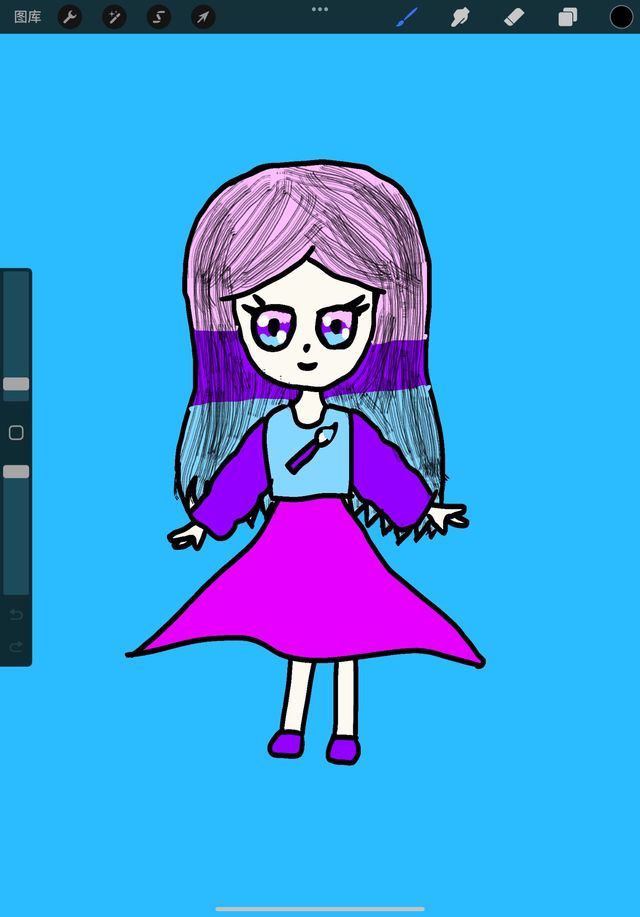Screen dimensions: 640x917
Task: Open the black color picker circle
Action: tap(621, 17)
